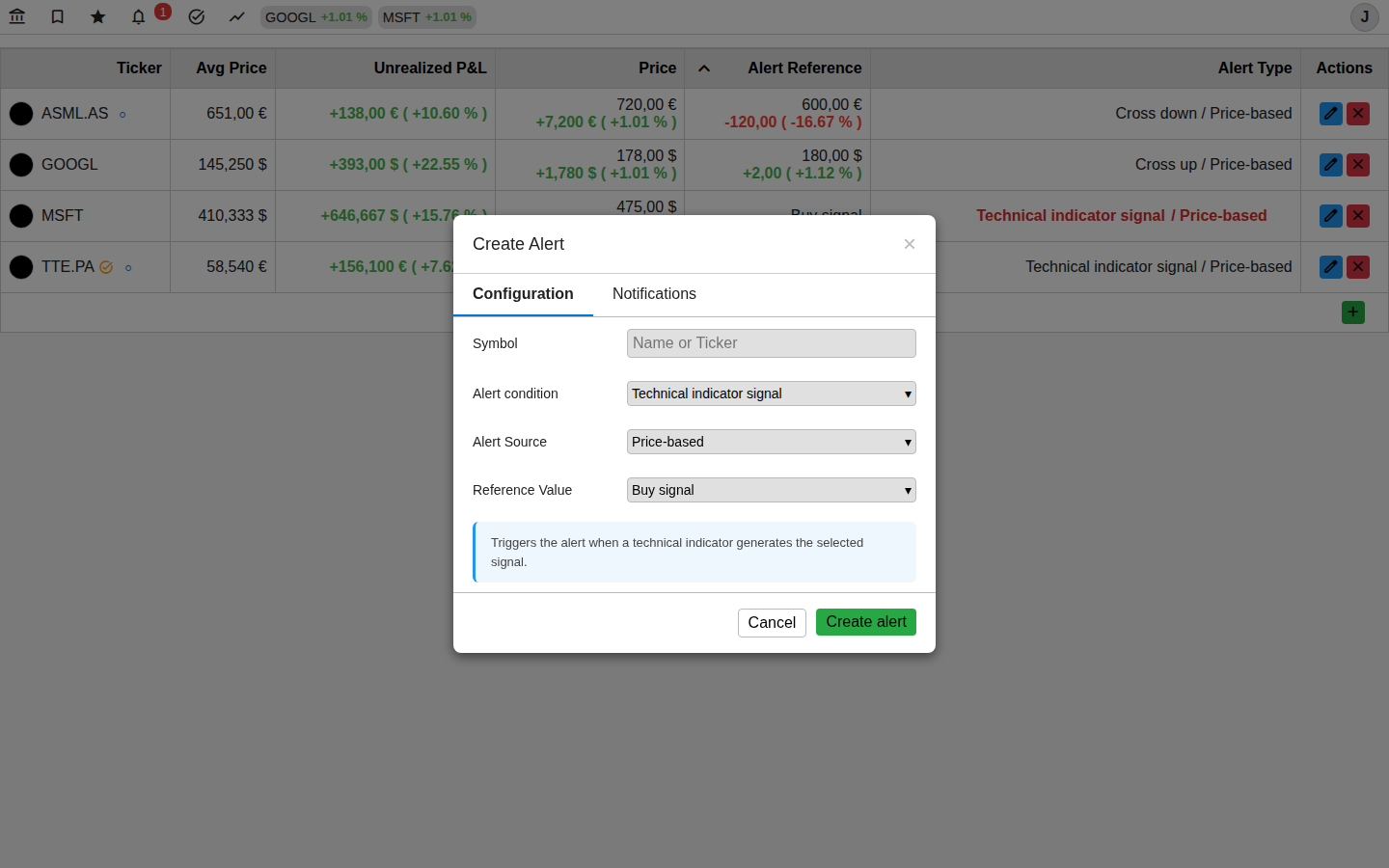The image size is (1389, 868).
Task: Open the bookmark watchlist icon
Action: point(58,16)
